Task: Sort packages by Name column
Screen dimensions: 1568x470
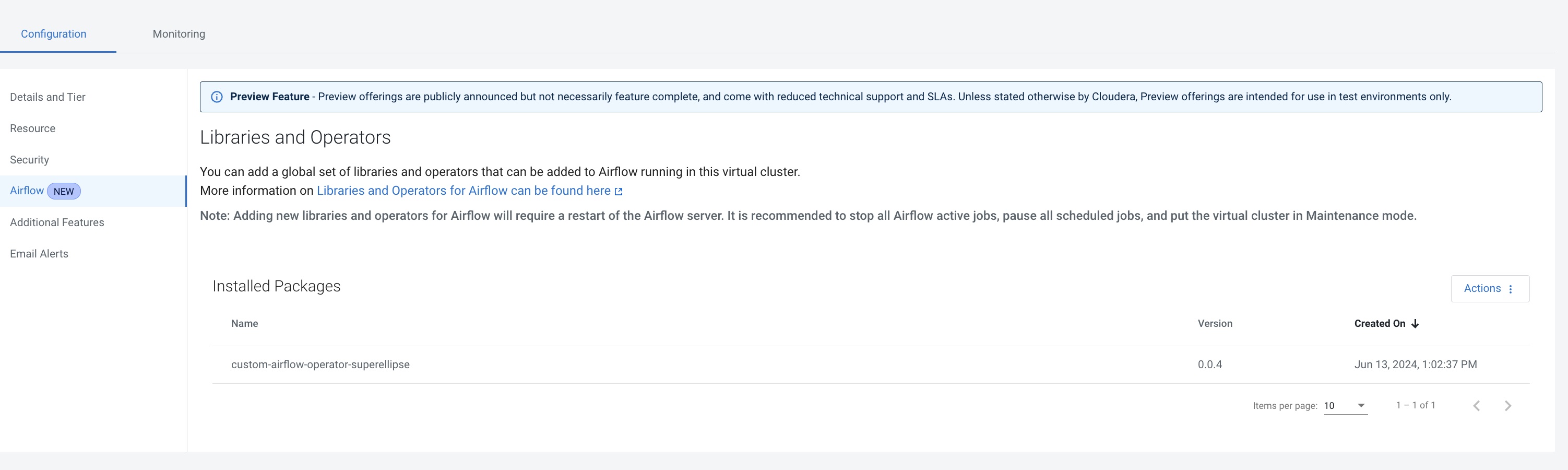Action: [244, 324]
